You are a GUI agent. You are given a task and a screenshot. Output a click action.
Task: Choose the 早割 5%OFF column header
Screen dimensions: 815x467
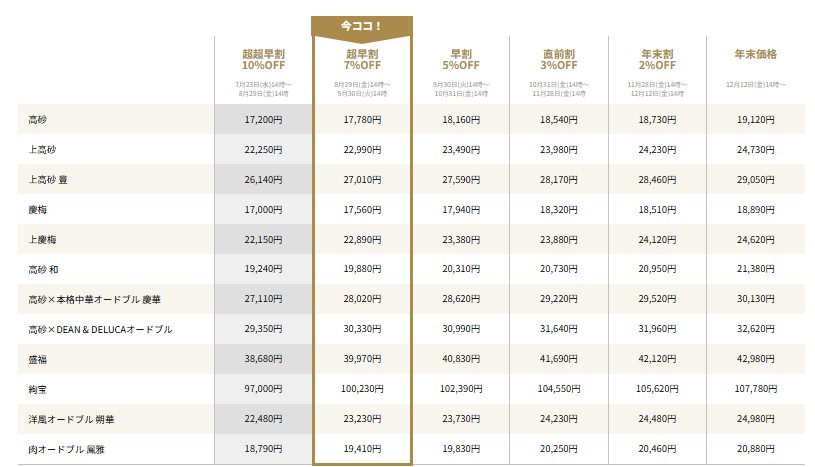pyautogui.click(x=460, y=58)
